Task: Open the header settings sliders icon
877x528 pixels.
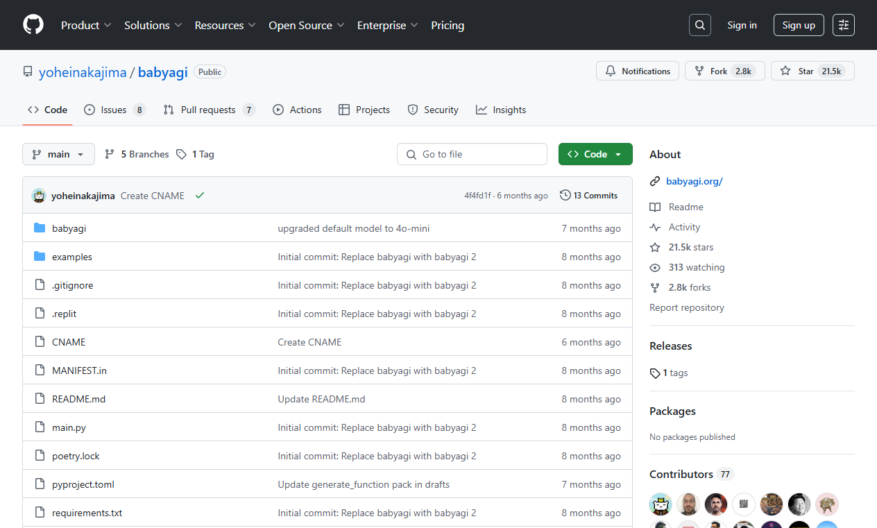Action: (843, 25)
